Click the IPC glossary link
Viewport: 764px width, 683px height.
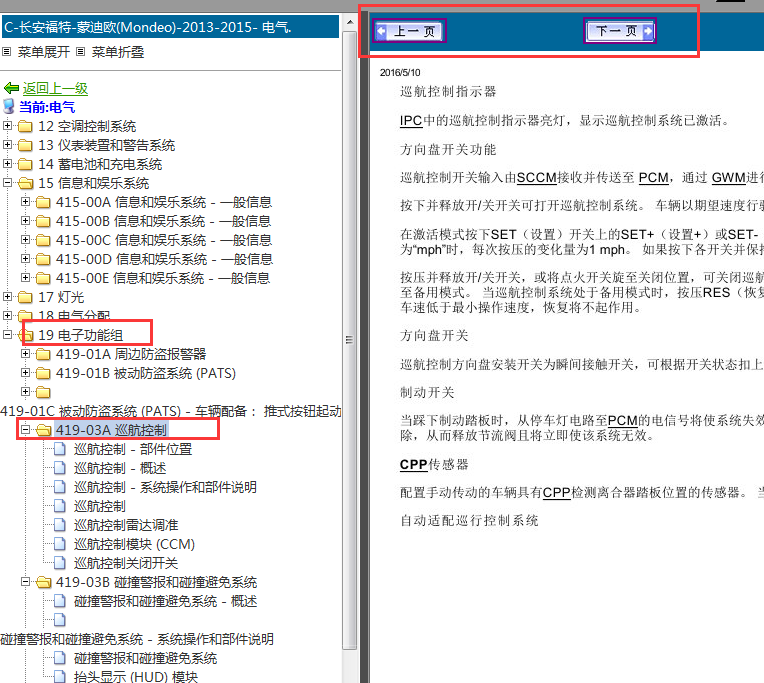tap(411, 120)
